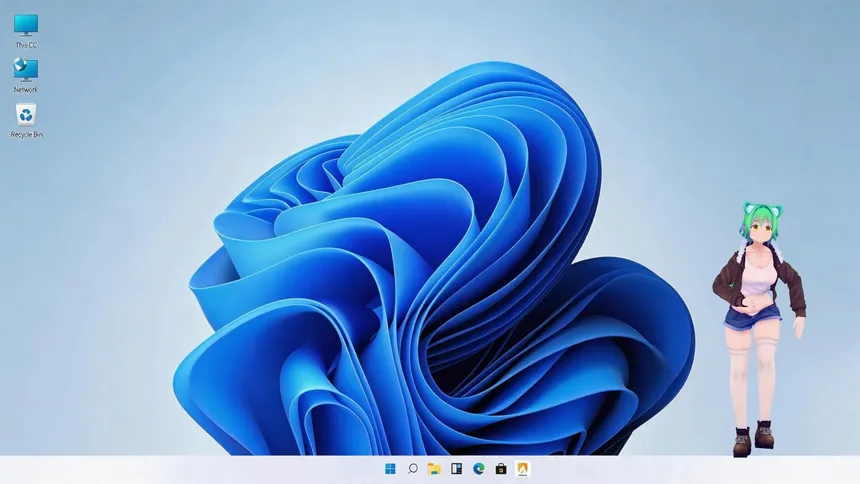Select the This PC monitor icon
The width and height of the screenshot is (860, 484).
click(26, 25)
